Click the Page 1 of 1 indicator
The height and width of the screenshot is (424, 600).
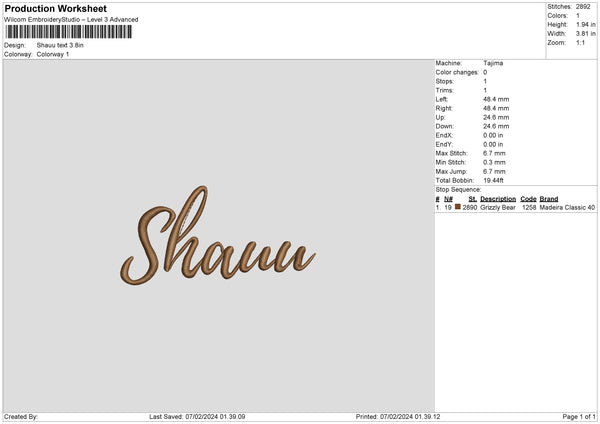coord(579,417)
